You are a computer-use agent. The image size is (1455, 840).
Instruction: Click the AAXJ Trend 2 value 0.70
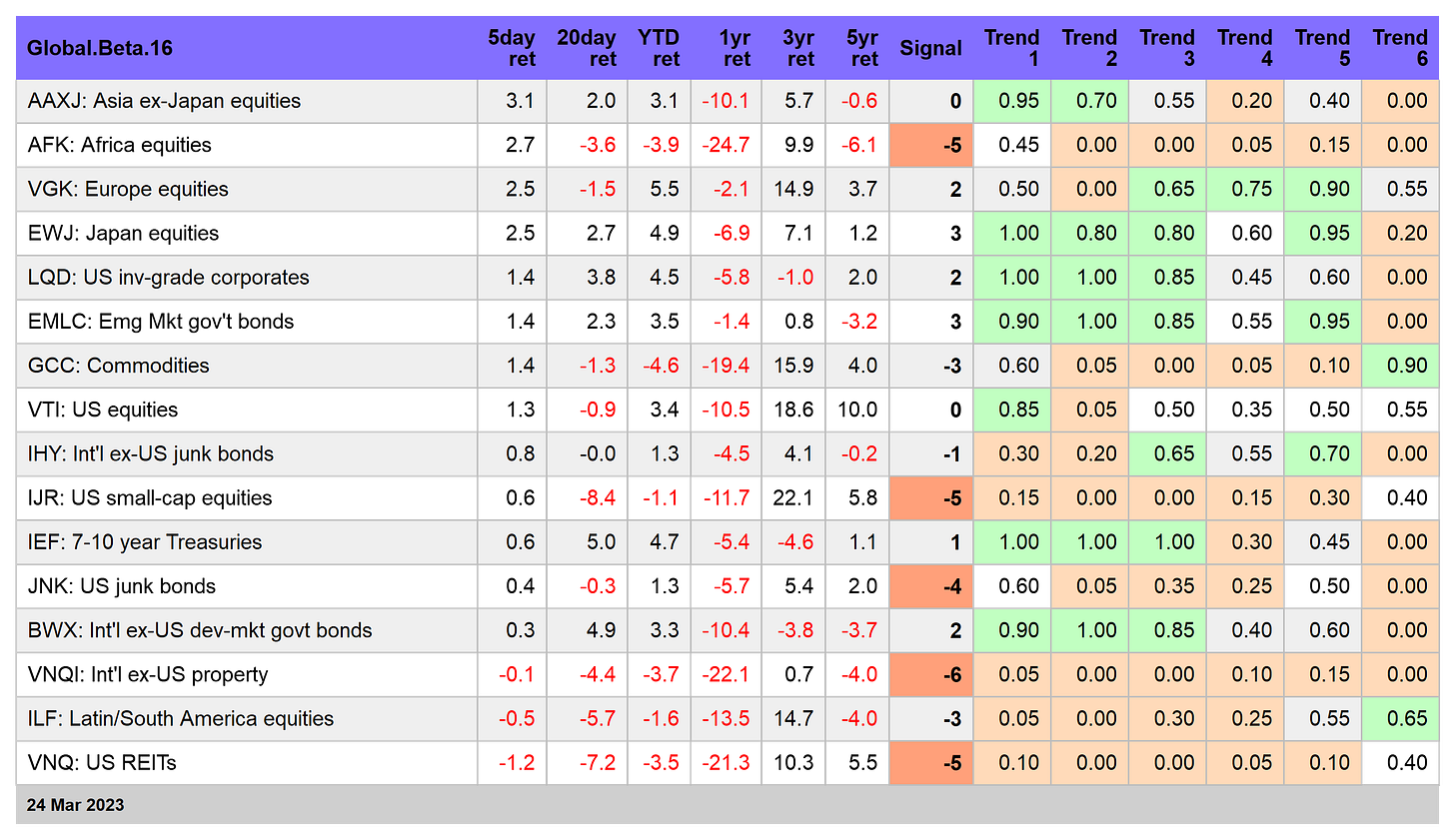point(1089,101)
